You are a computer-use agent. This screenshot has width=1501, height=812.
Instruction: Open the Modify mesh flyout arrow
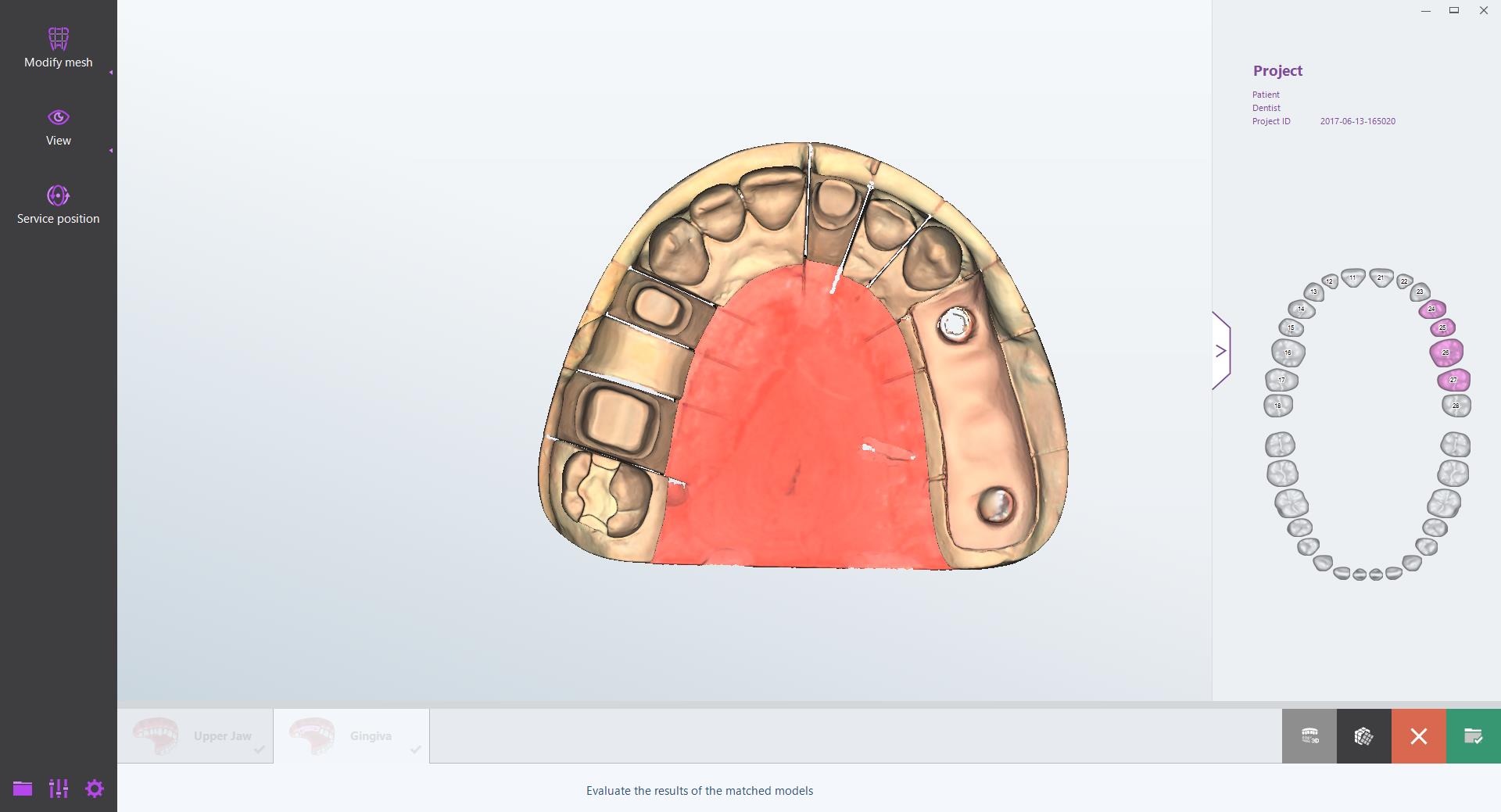[112, 72]
